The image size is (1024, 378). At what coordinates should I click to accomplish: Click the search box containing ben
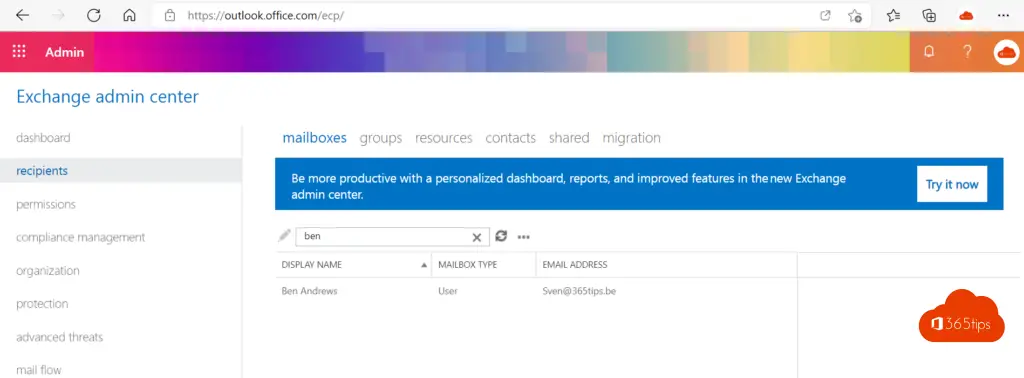tap(392, 236)
